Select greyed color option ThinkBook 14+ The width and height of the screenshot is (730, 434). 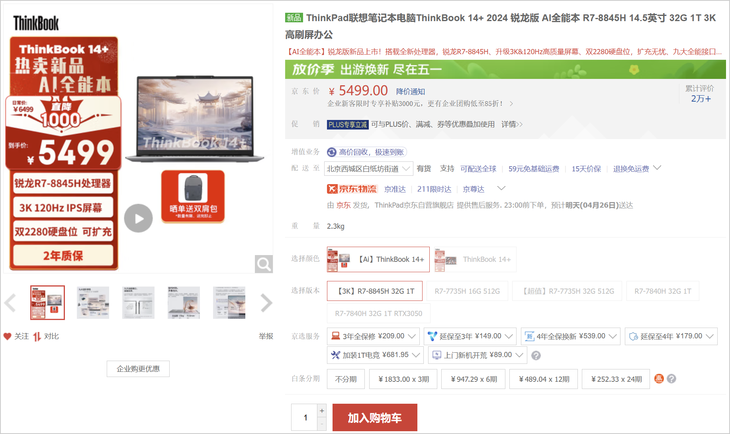coord(474,259)
